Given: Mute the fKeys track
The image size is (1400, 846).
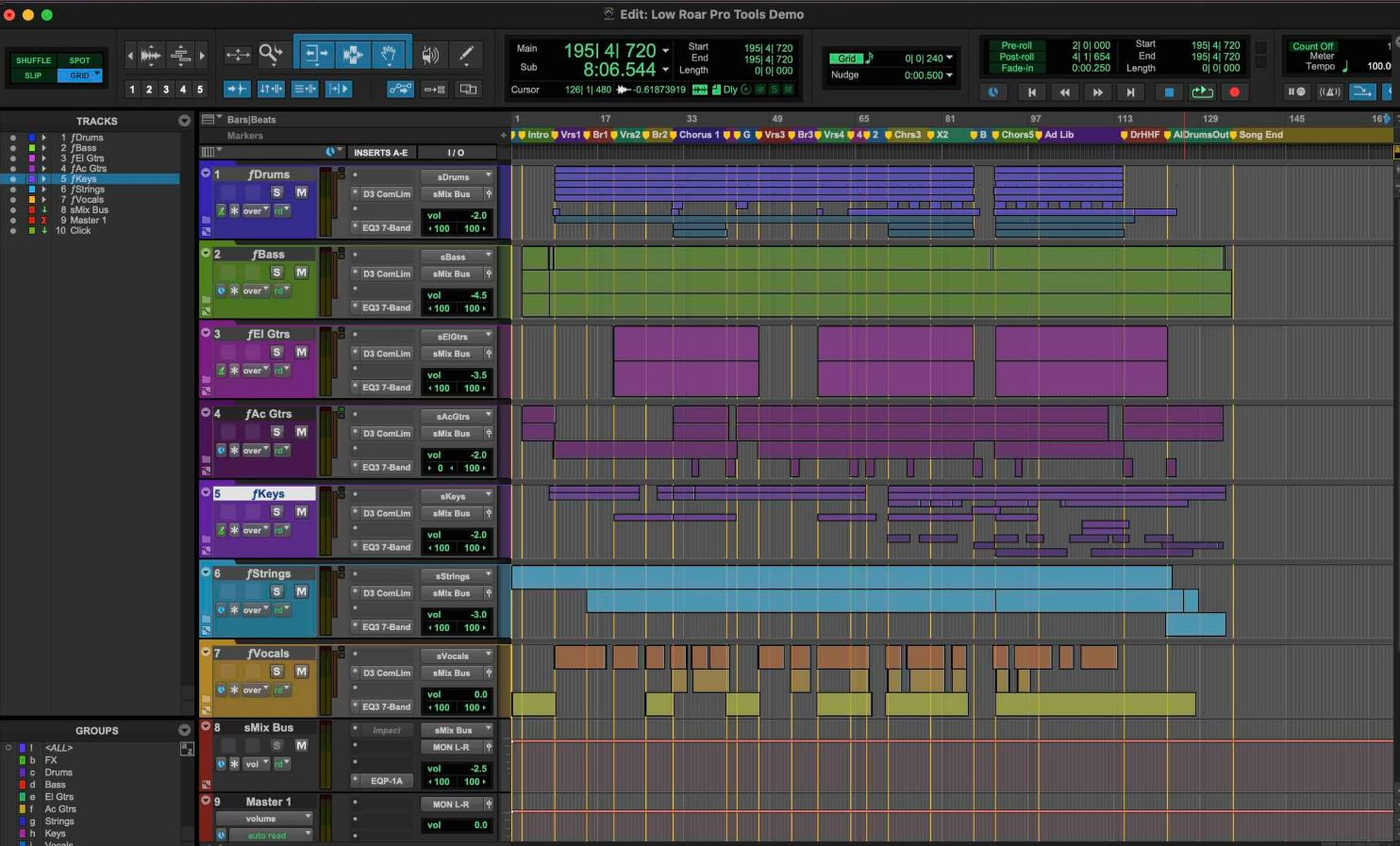Looking at the screenshot, I should point(301,512).
